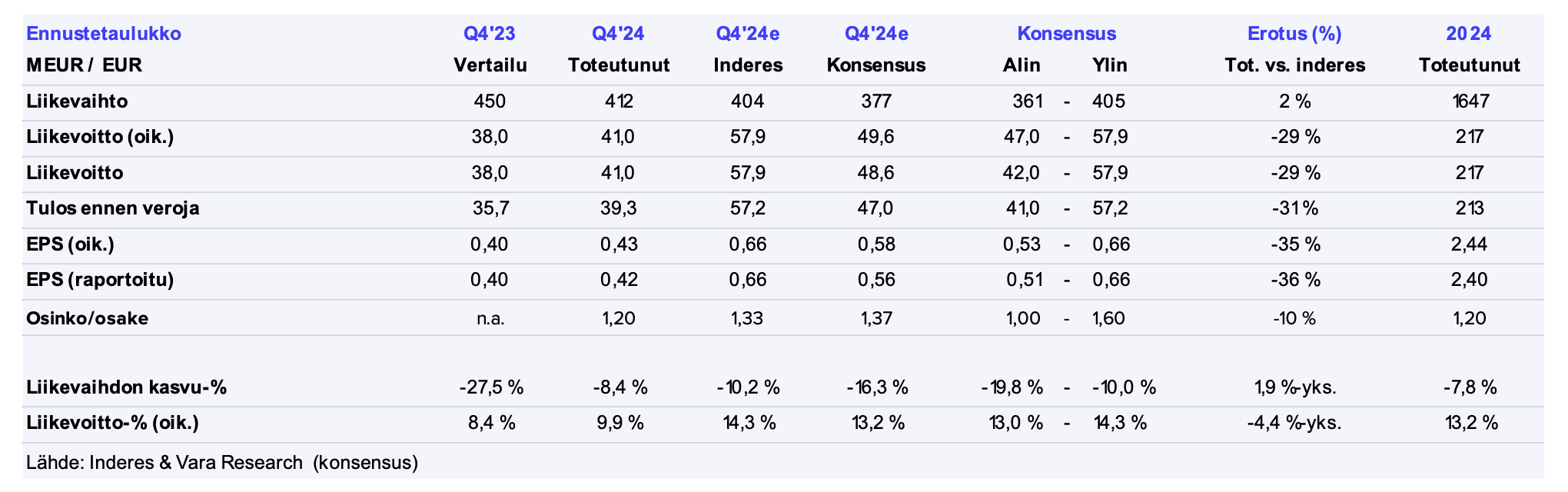Select the Alin subheader
The image size is (1568, 492).
(1022, 65)
